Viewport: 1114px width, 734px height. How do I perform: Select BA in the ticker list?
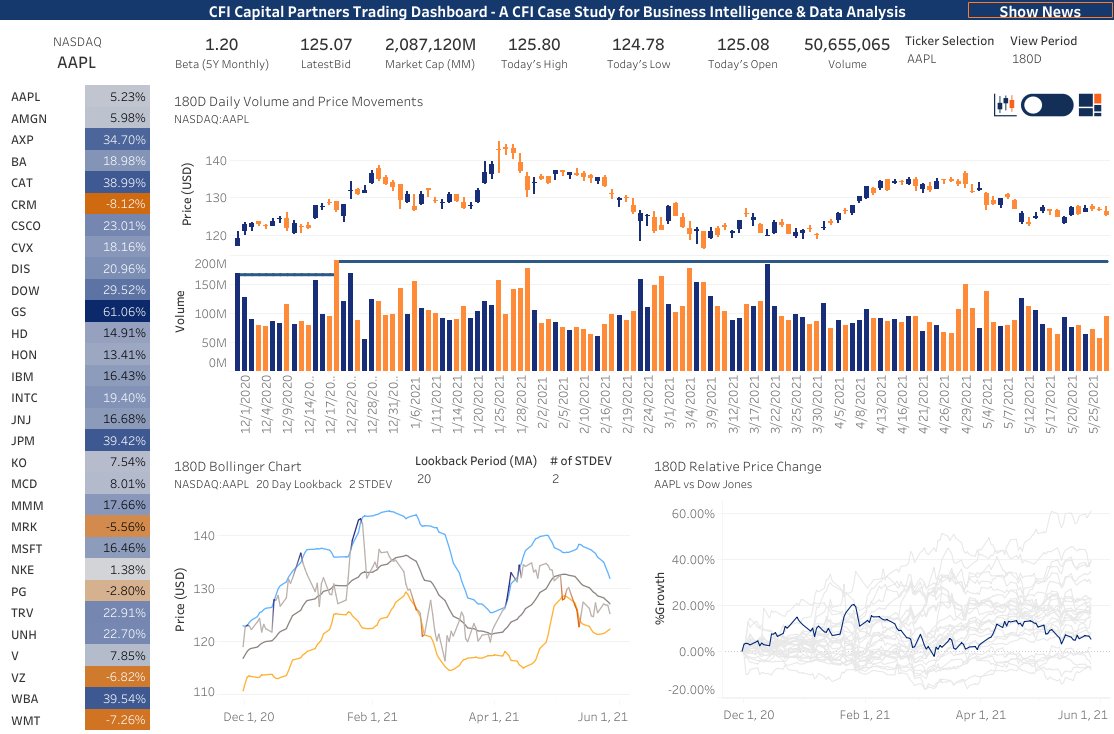tap(19, 161)
